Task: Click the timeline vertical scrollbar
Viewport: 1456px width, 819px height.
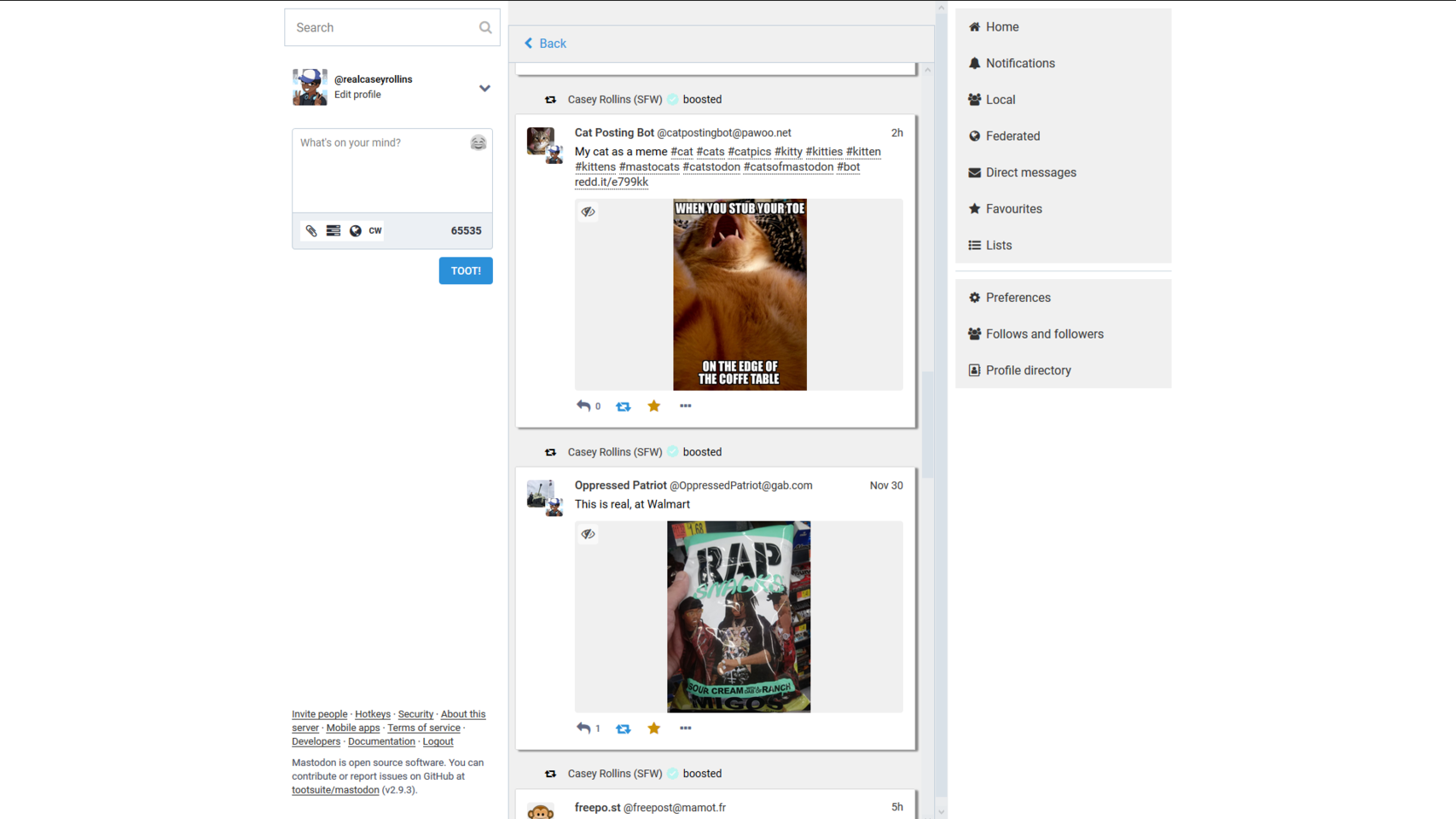Action: [x=928, y=427]
